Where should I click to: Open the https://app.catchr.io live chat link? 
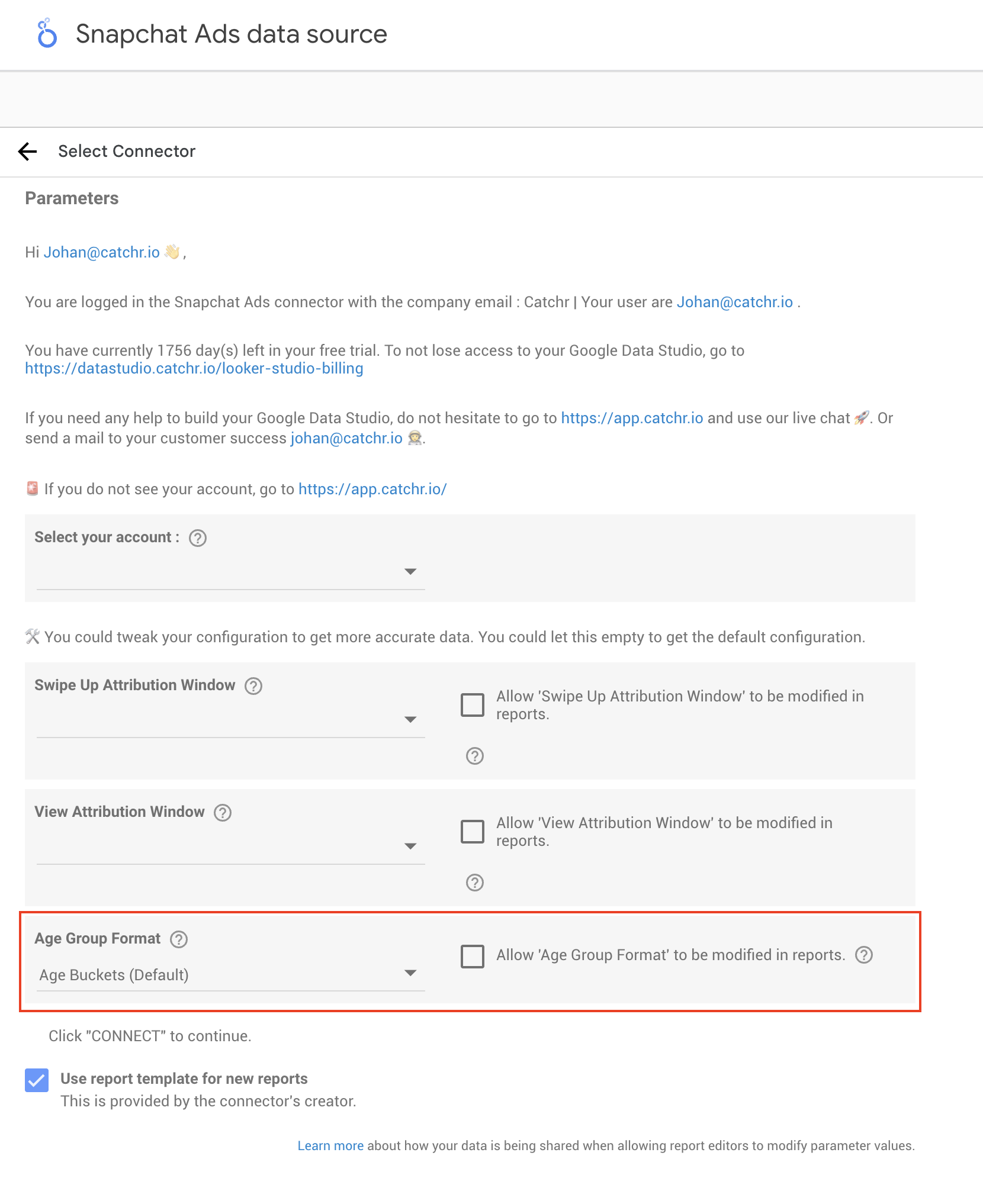coord(632,418)
